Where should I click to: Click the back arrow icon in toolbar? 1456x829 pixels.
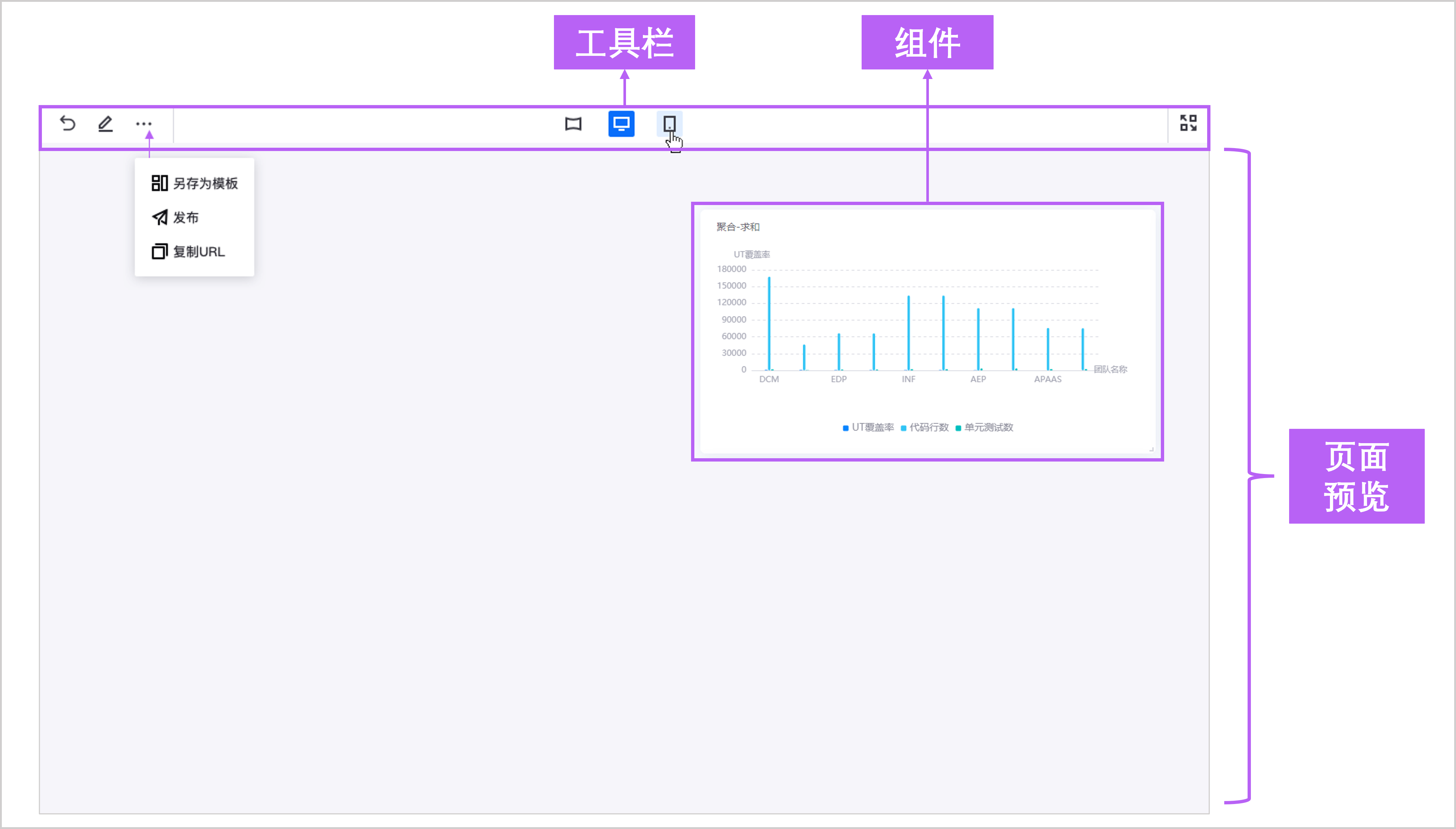point(68,123)
